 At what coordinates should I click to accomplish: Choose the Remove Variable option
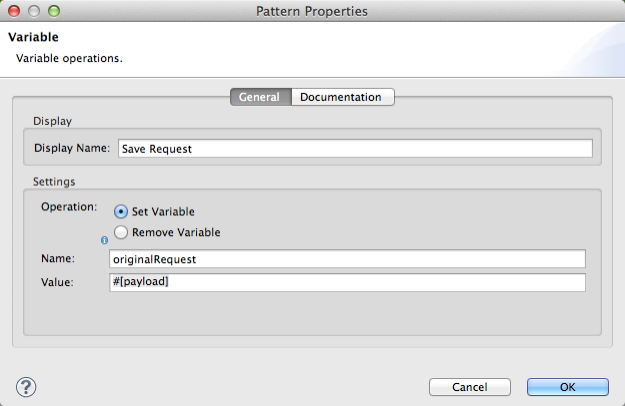121,232
